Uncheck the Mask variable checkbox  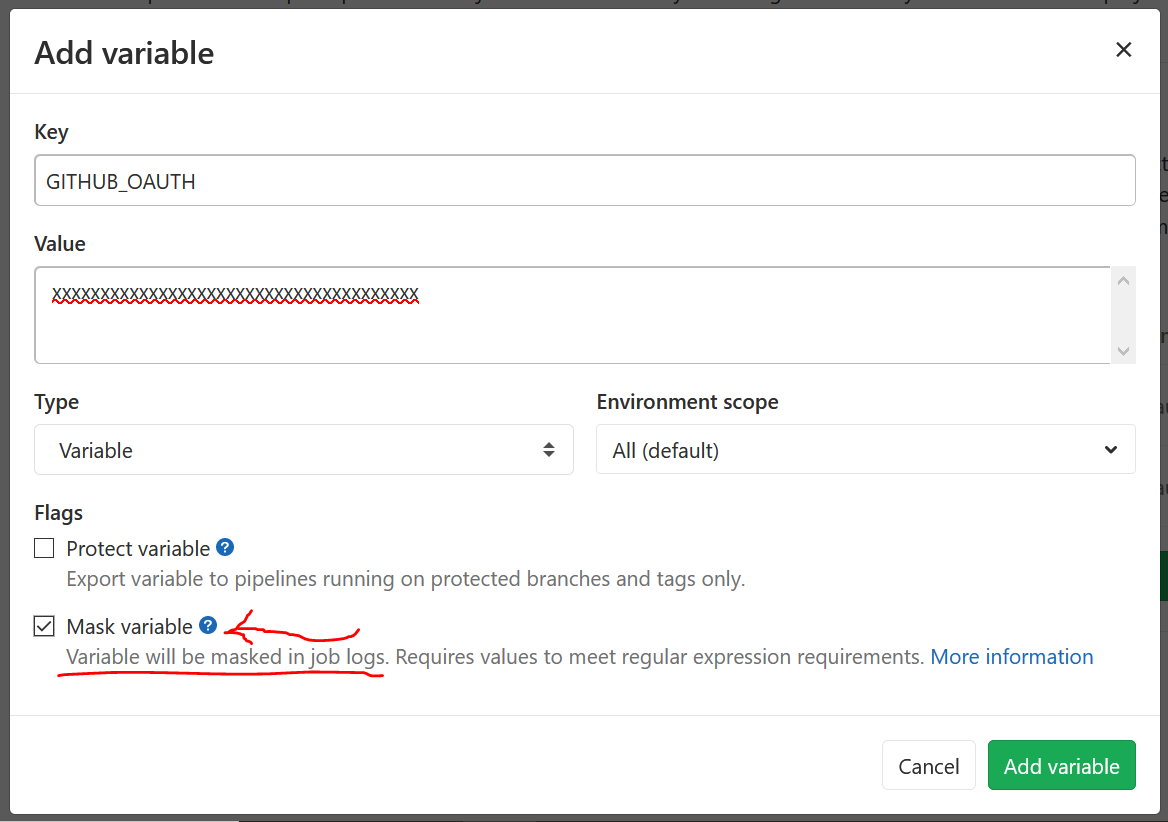pyautogui.click(x=44, y=626)
